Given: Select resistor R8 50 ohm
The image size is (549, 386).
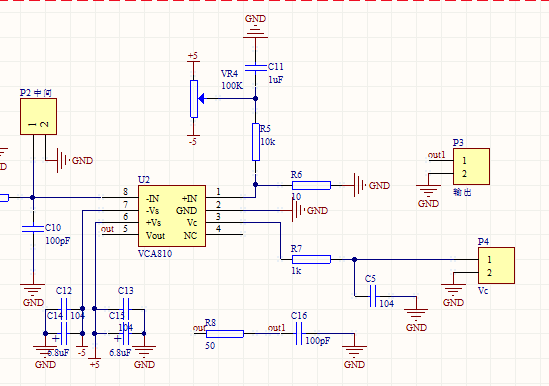Looking at the screenshot, I should pyautogui.click(x=225, y=334).
